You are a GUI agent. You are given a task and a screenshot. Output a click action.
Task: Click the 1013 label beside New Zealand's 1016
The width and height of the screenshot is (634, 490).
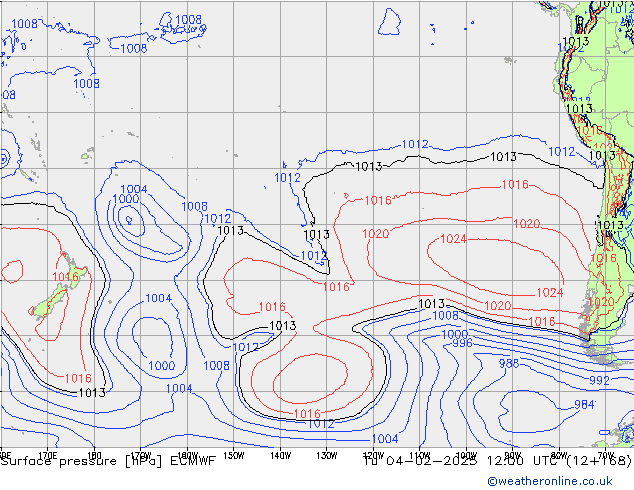click(x=92, y=393)
